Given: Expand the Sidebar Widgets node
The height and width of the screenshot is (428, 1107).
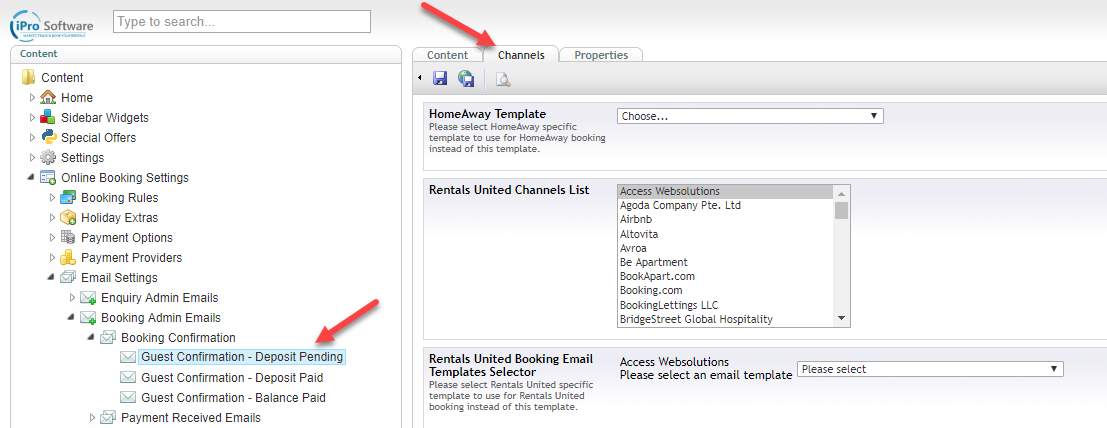Looking at the screenshot, I should tap(32, 117).
